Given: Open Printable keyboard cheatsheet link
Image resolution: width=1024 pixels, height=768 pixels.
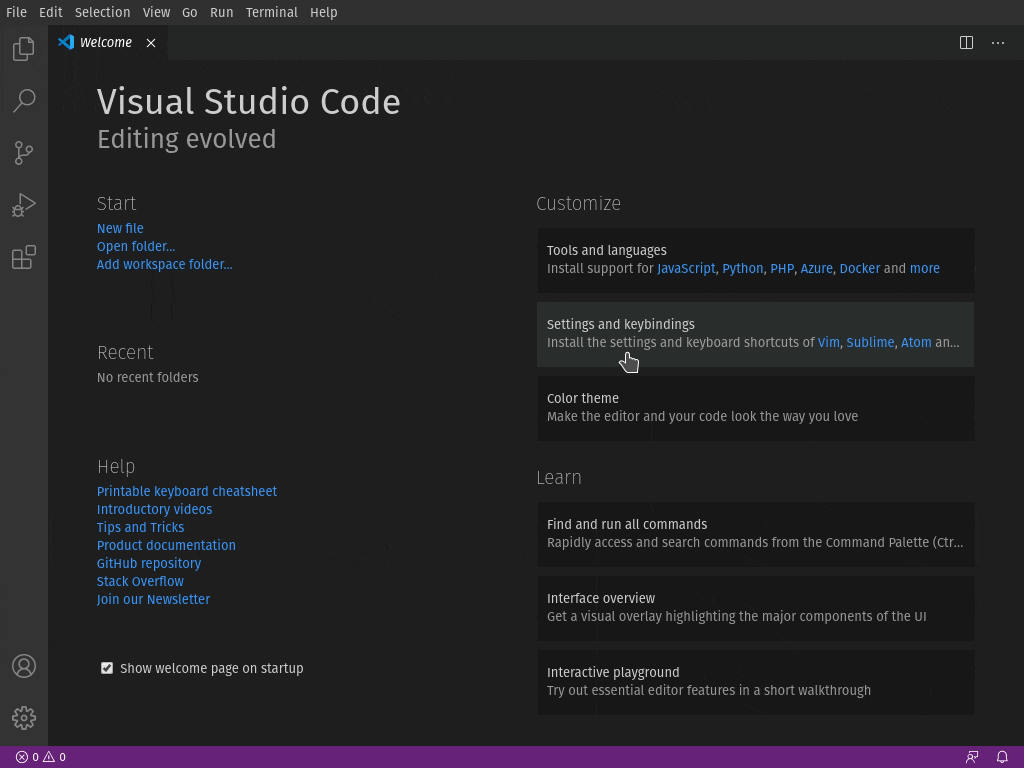Looking at the screenshot, I should (x=187, y=491).
